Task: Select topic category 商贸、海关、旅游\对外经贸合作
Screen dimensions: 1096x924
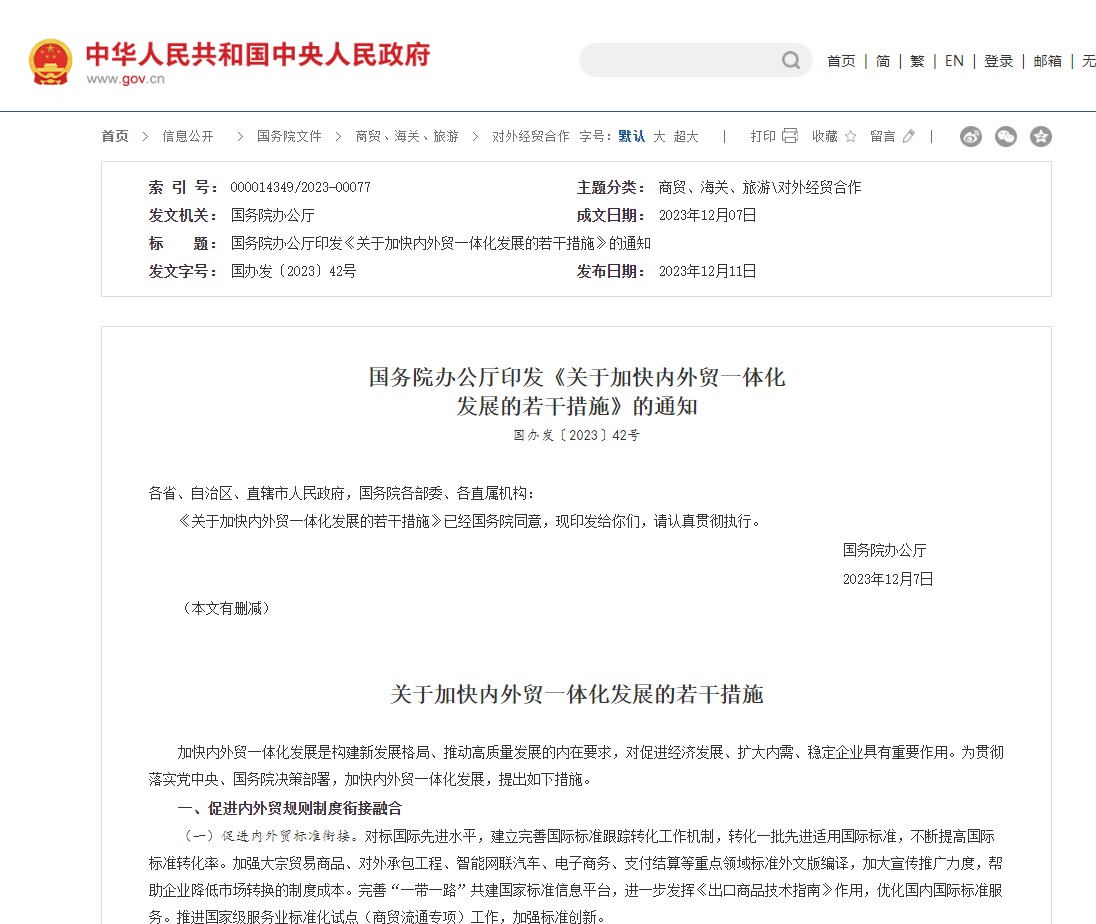Action: (760, 187)
